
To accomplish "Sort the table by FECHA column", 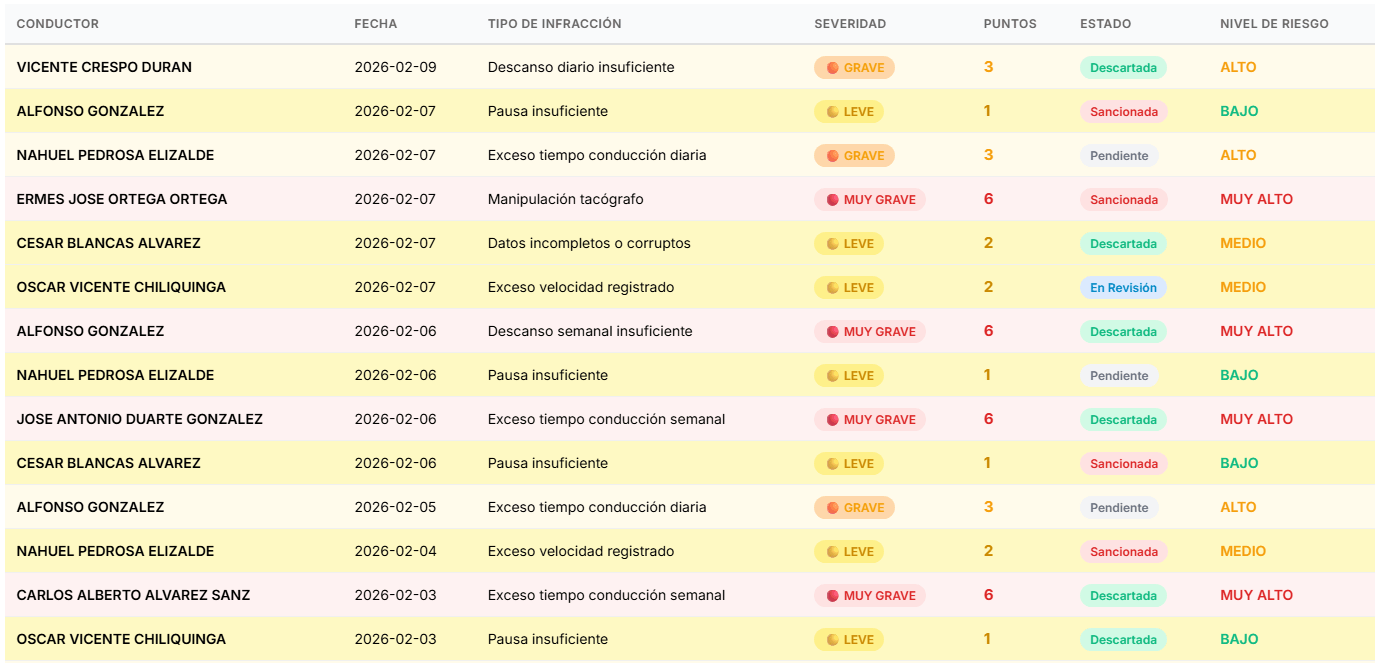I will coord(375,24).
